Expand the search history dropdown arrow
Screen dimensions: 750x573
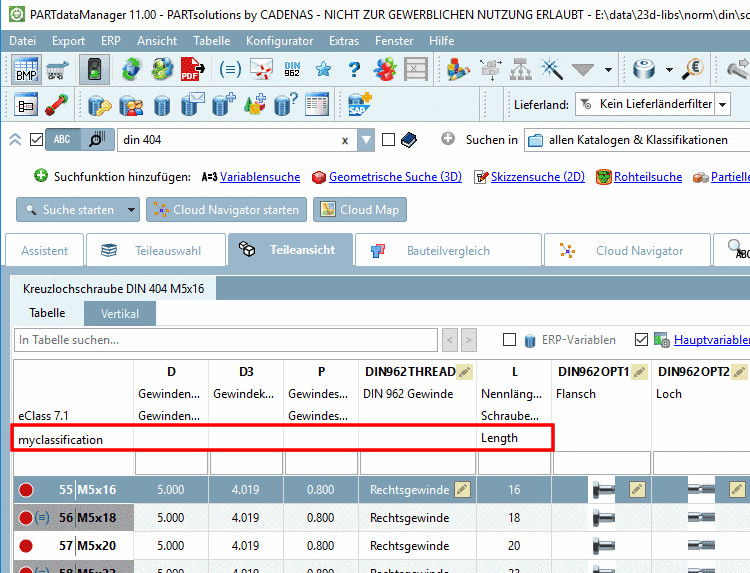coord(366,140)
